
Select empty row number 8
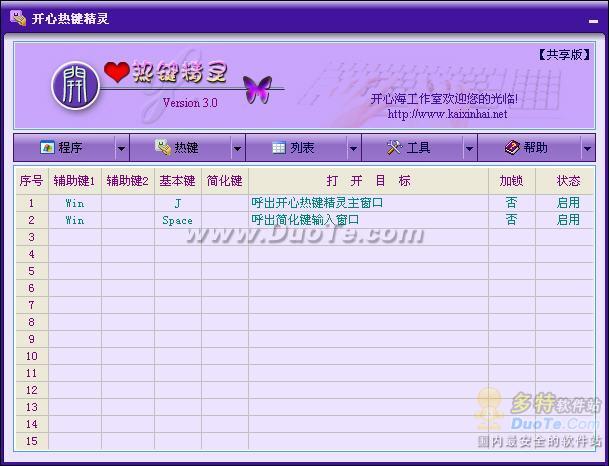click(31, 322)
